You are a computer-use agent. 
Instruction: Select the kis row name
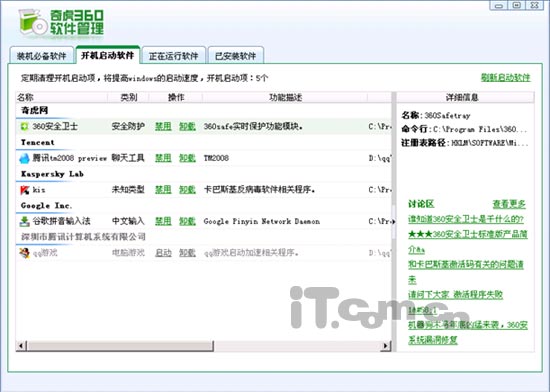coord(39,190)
